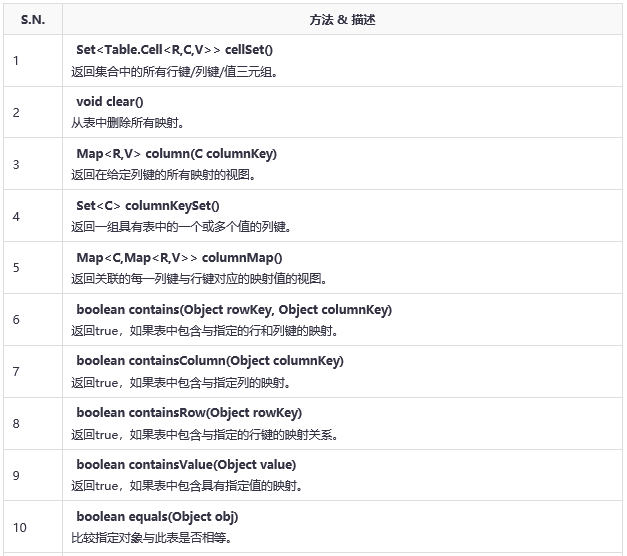The height and width of the screenshot is (556, 627).
Task: Click row number 5 in S.N. column
Action: 16,268
